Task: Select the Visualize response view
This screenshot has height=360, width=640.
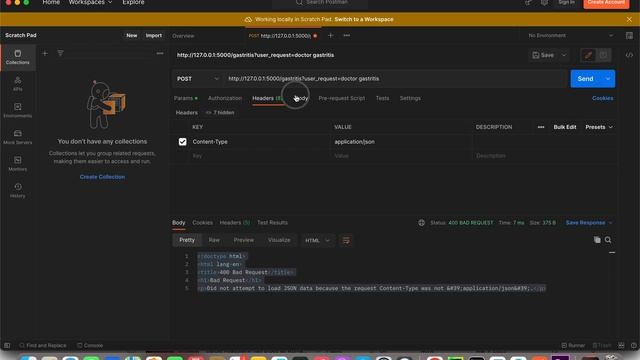Action: 279,240
